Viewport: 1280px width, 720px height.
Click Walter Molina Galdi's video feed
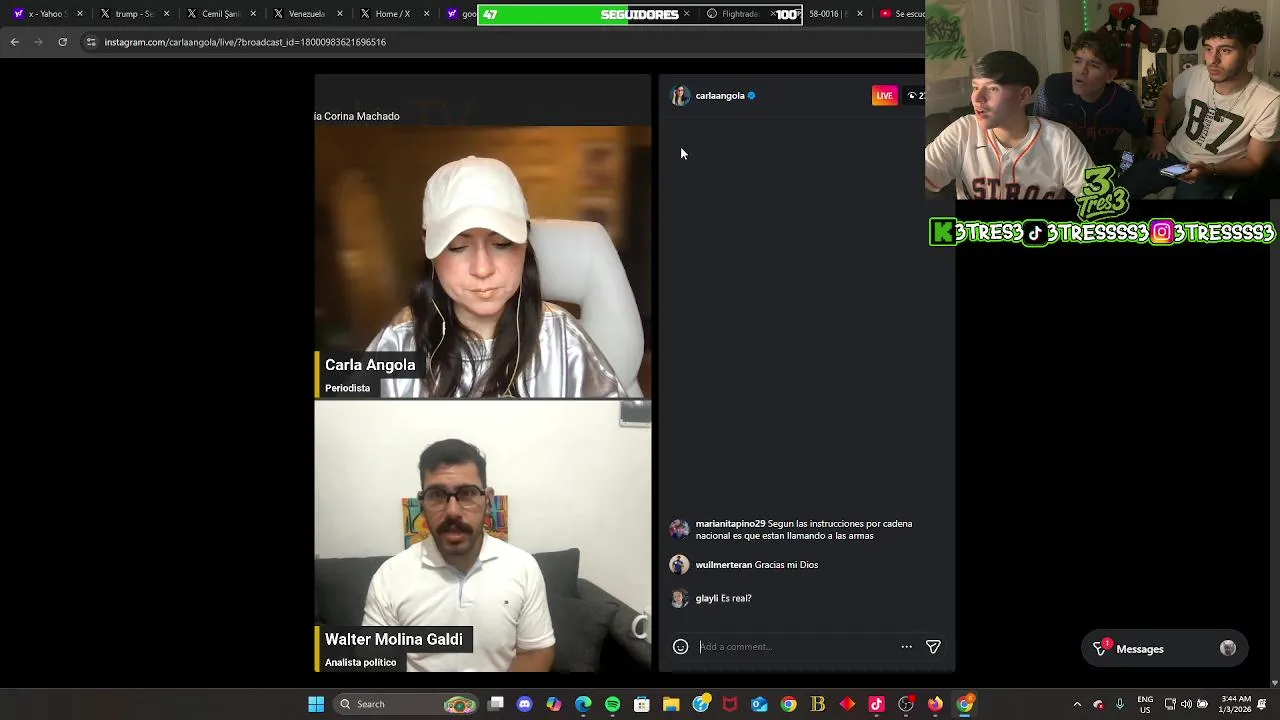tap(483, 537)
